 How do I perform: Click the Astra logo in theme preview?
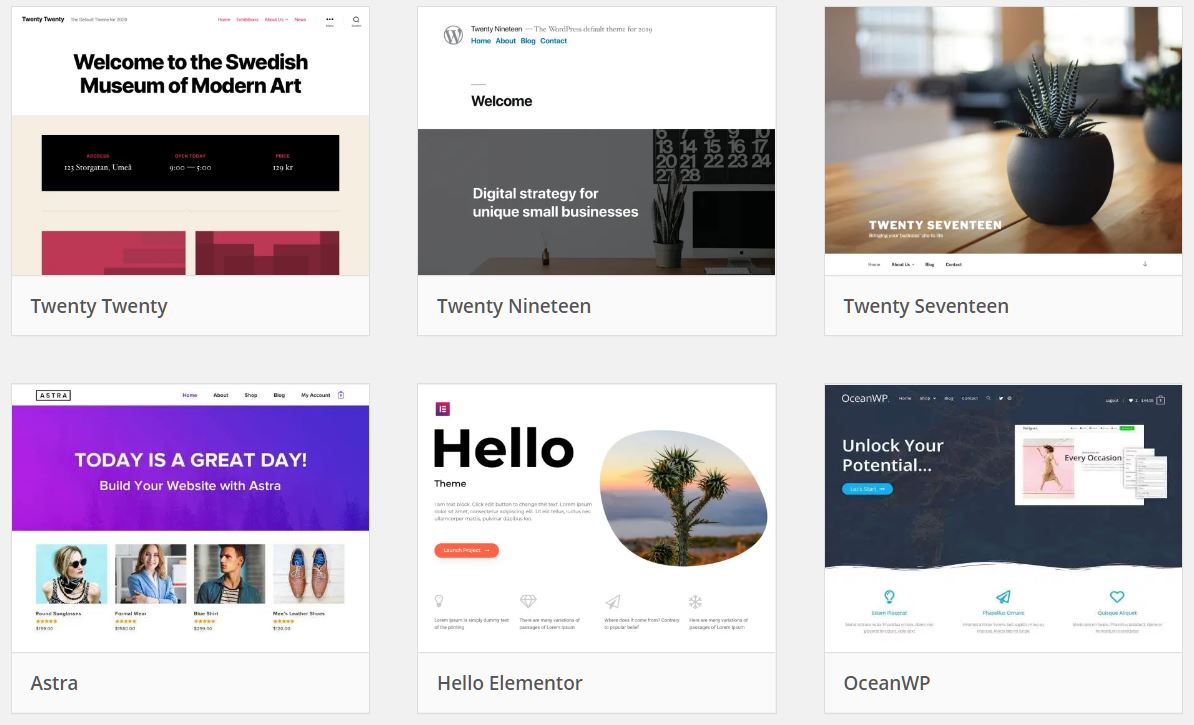click(53, 395)
